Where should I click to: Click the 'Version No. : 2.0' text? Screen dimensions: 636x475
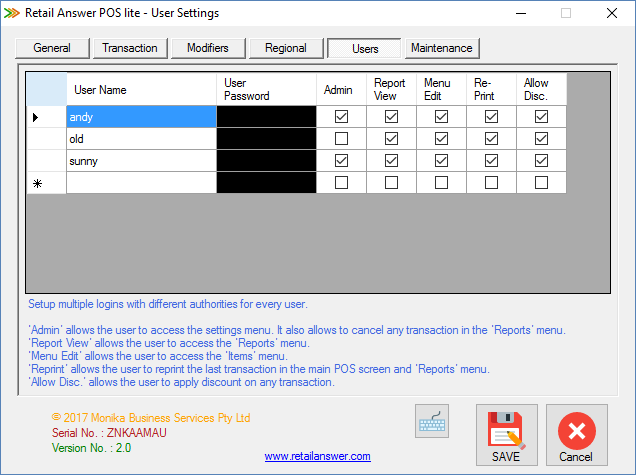[x=91, y=448]
